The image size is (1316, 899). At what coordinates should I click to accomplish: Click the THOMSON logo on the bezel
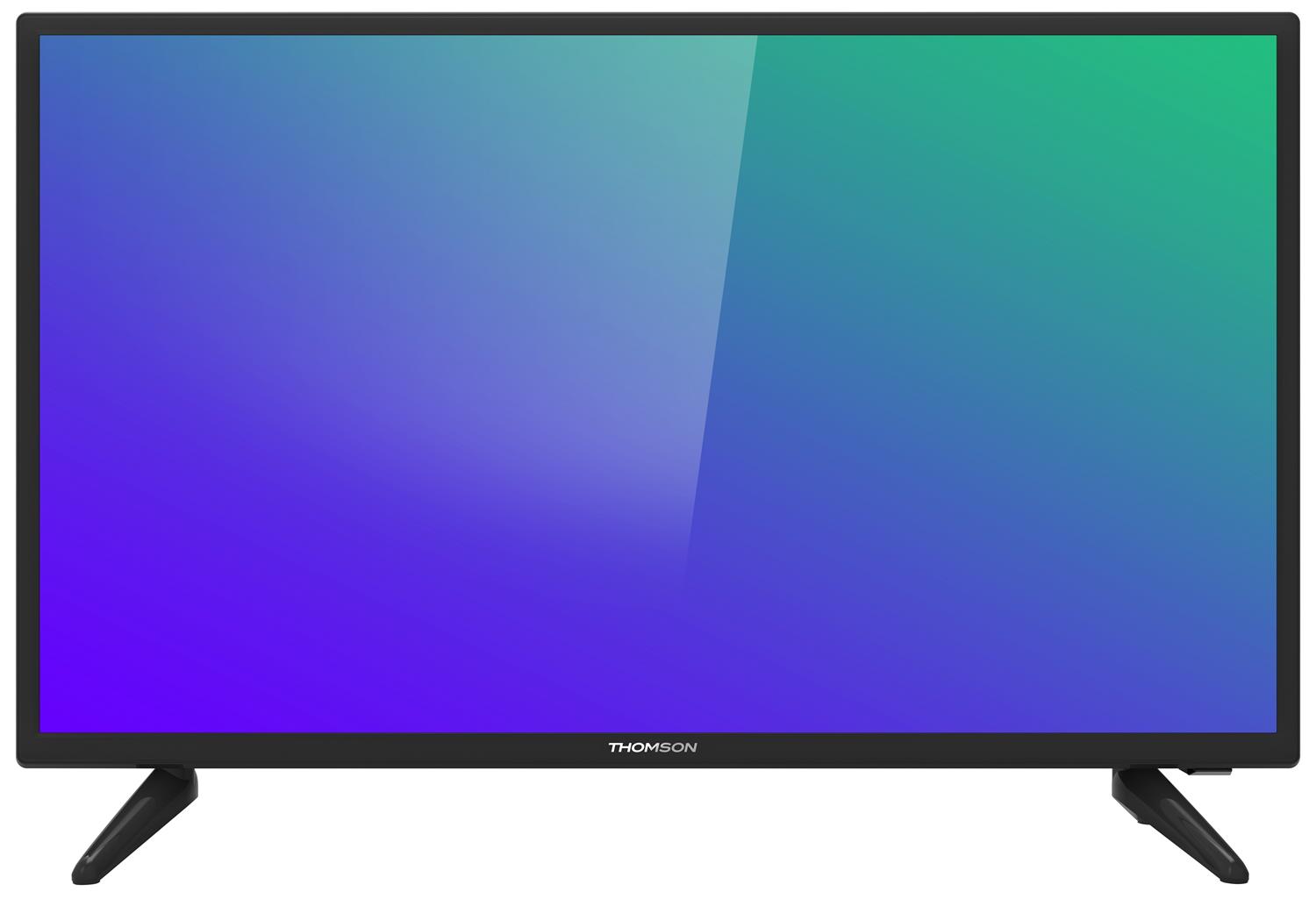coord(653,748)
